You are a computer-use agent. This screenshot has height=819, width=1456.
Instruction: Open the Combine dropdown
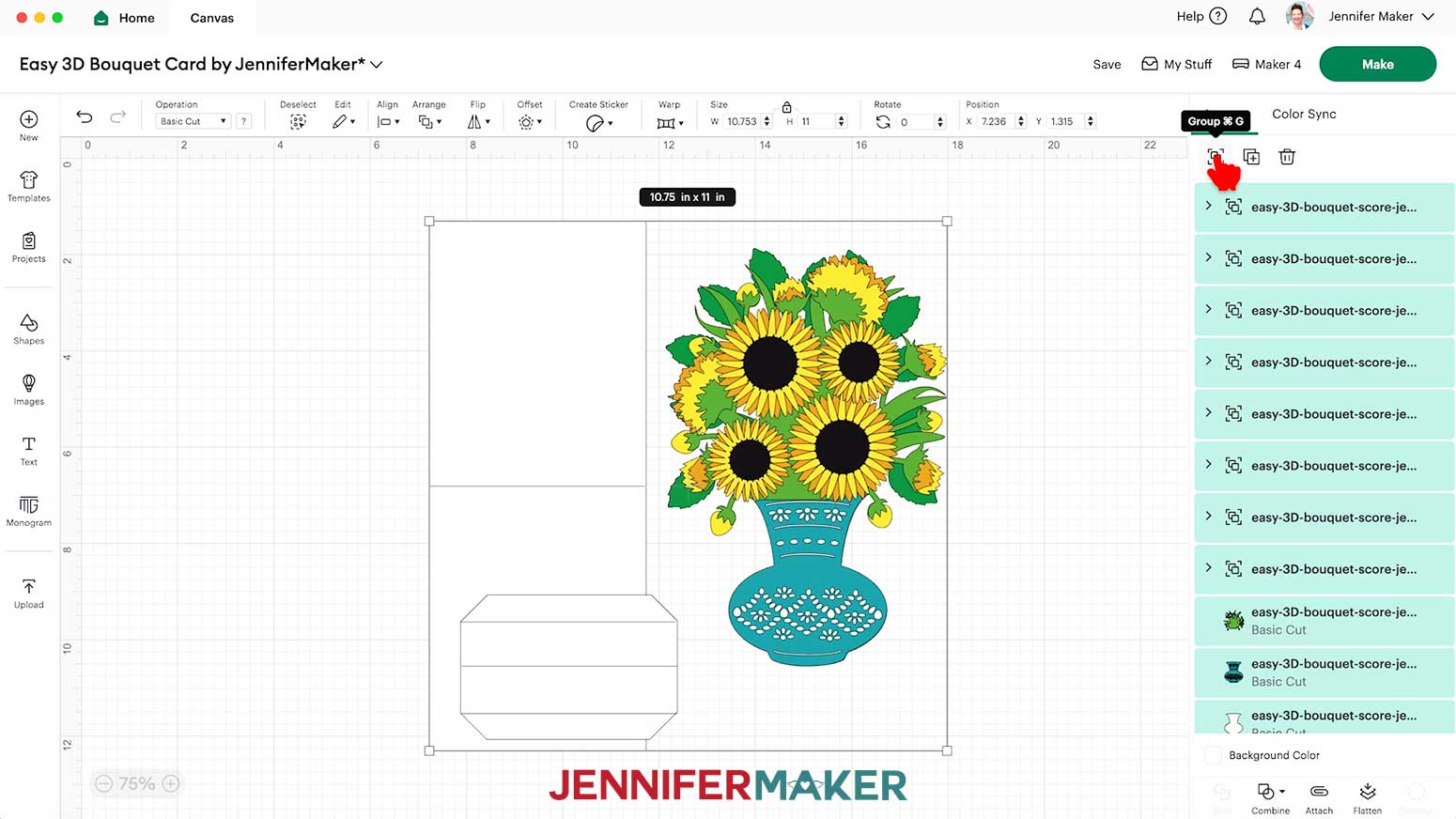(1270, 798)
